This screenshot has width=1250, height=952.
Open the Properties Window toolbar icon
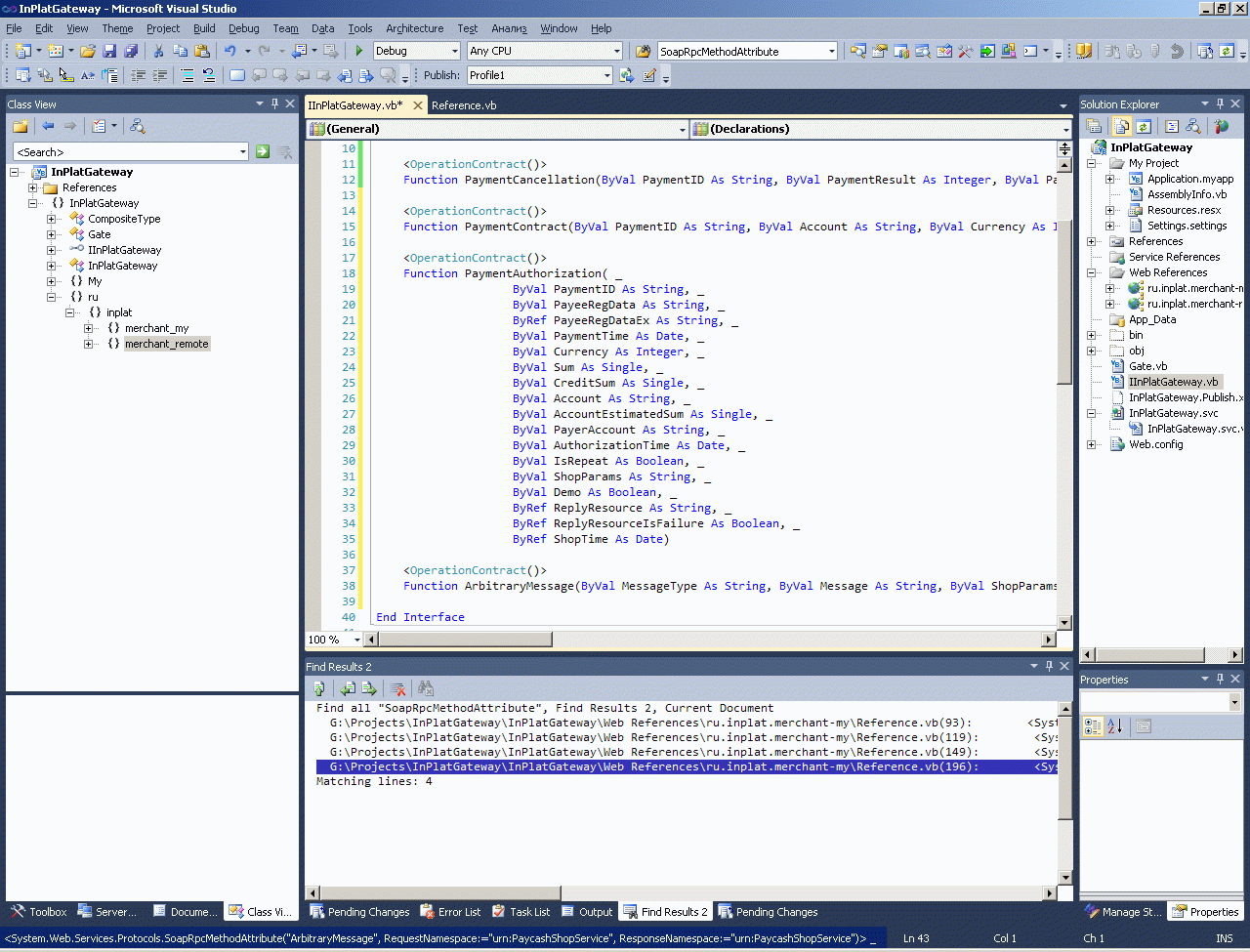click(x=880, y=51)
